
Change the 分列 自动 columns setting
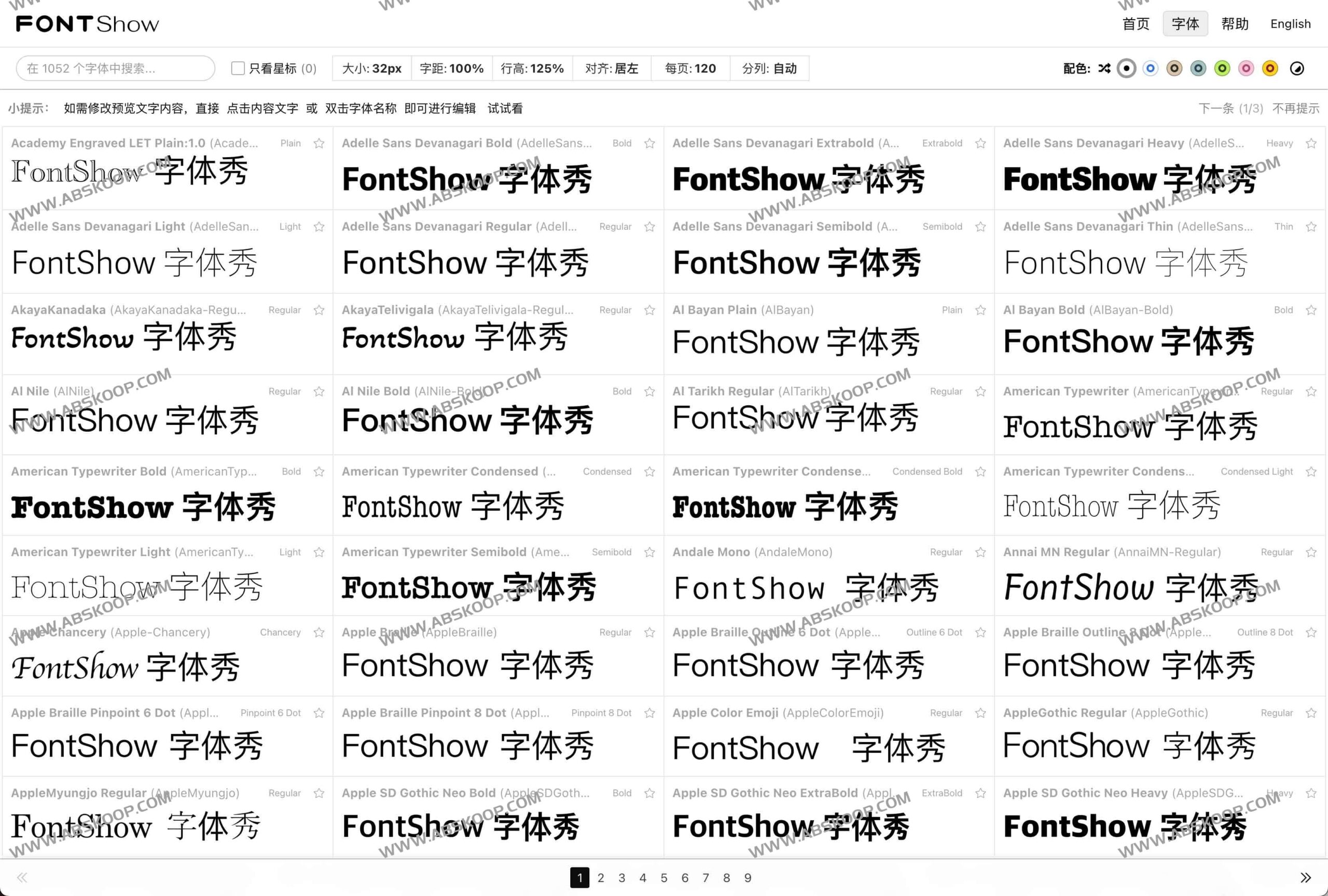769,68
